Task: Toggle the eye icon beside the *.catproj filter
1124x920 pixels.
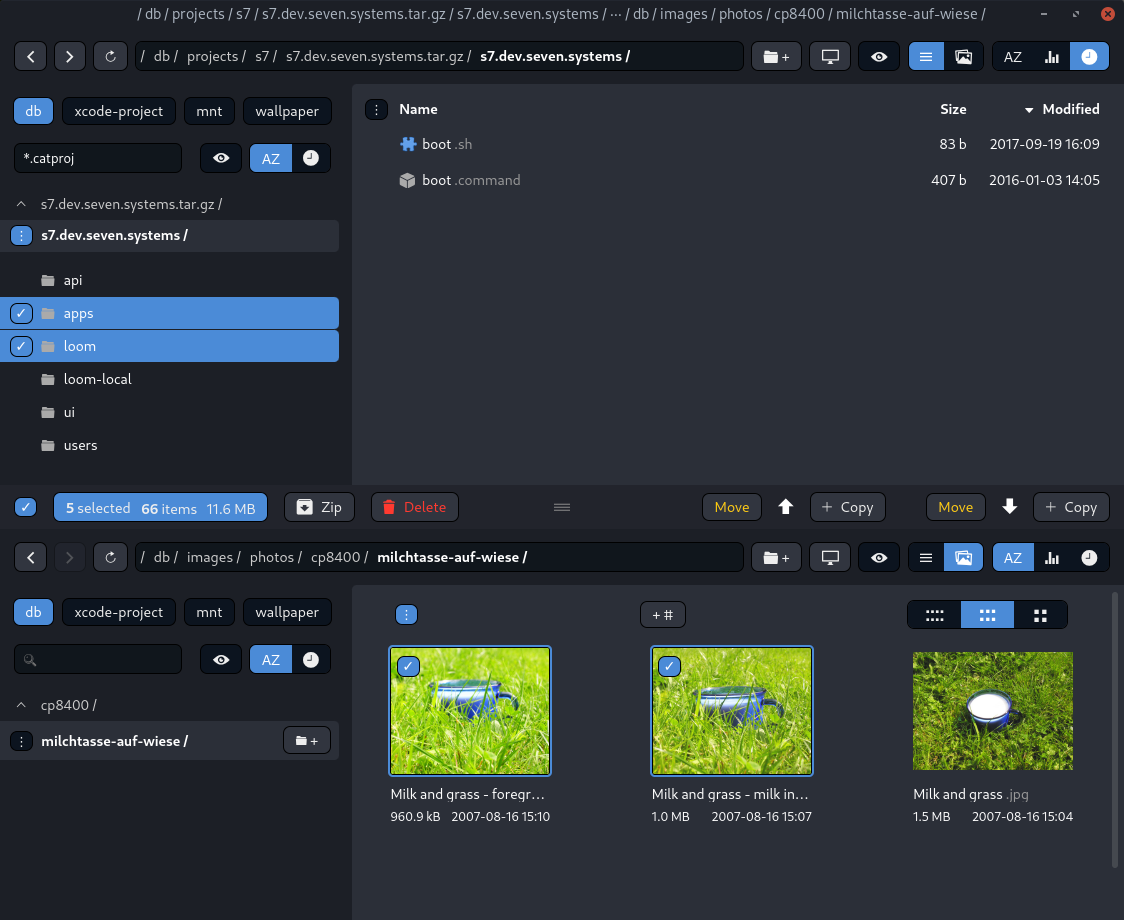Action: tap(221, 158)
